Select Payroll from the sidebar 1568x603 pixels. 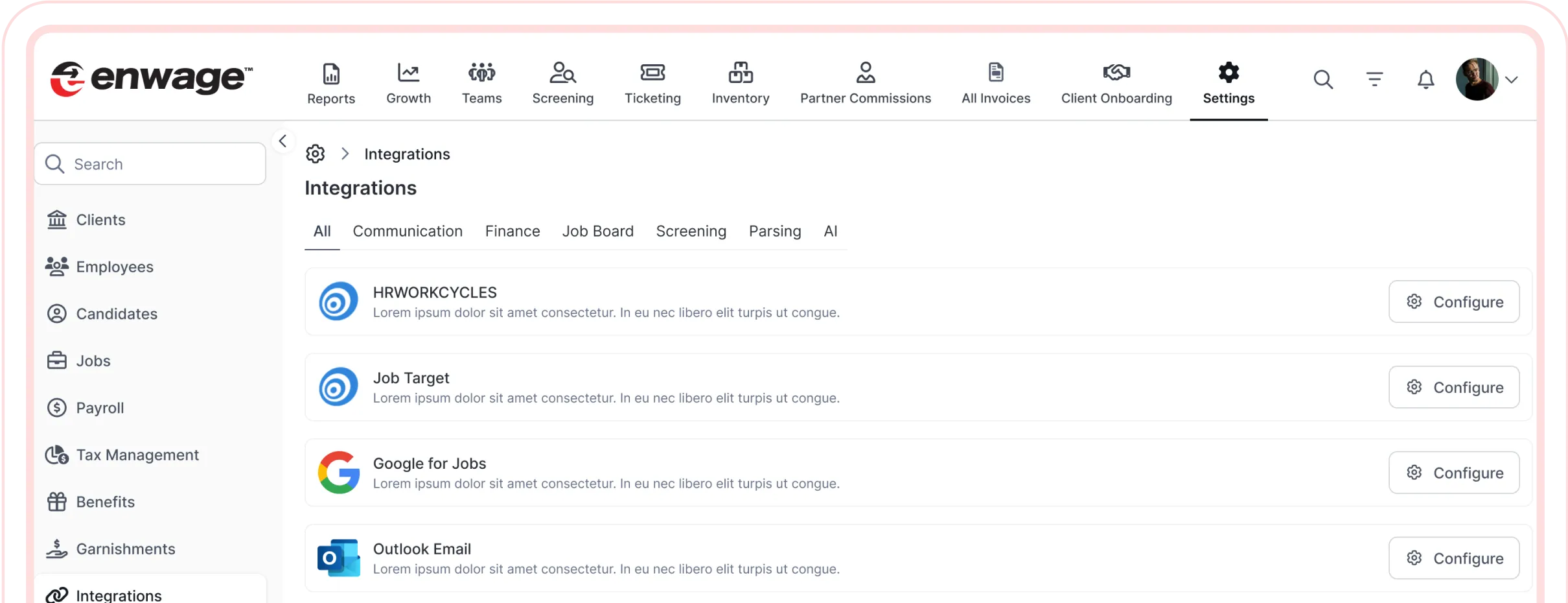(100, 408)
